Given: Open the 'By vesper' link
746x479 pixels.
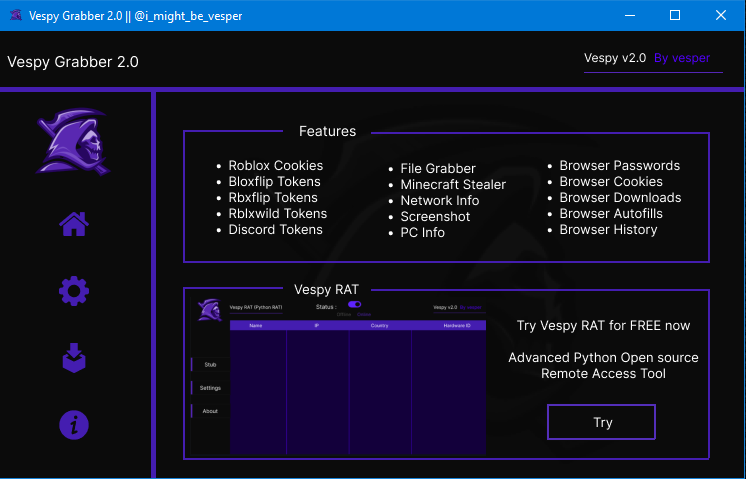Looking at the screenshot, I should click(682, 58).
